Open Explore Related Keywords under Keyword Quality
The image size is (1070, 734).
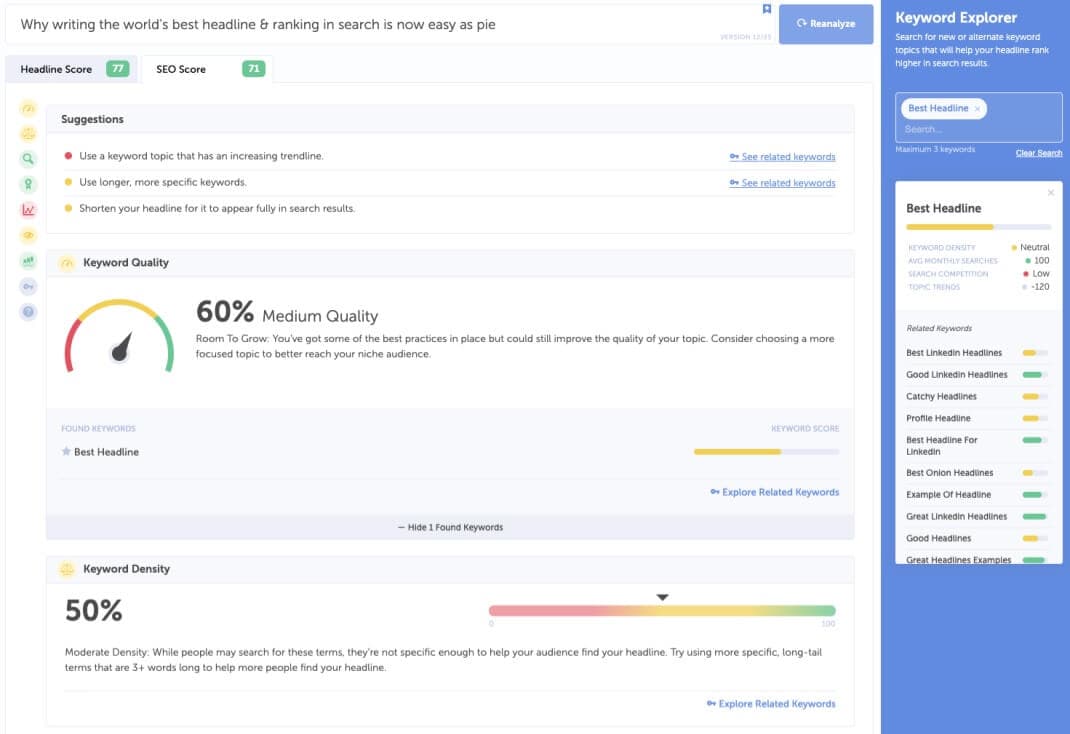[774, 492]
